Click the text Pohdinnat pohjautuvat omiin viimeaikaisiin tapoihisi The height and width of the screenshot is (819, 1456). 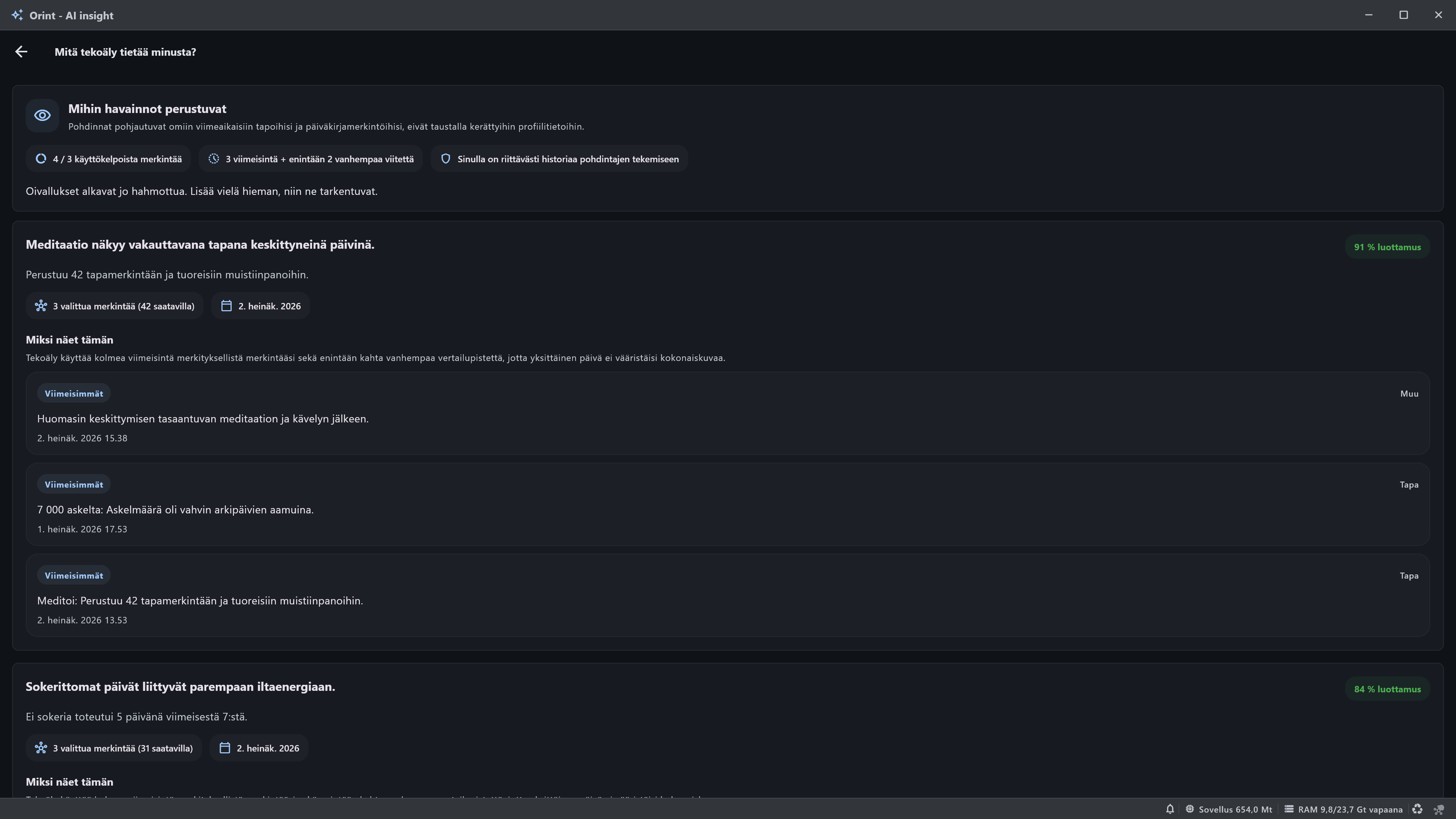[x=326, y=127]
